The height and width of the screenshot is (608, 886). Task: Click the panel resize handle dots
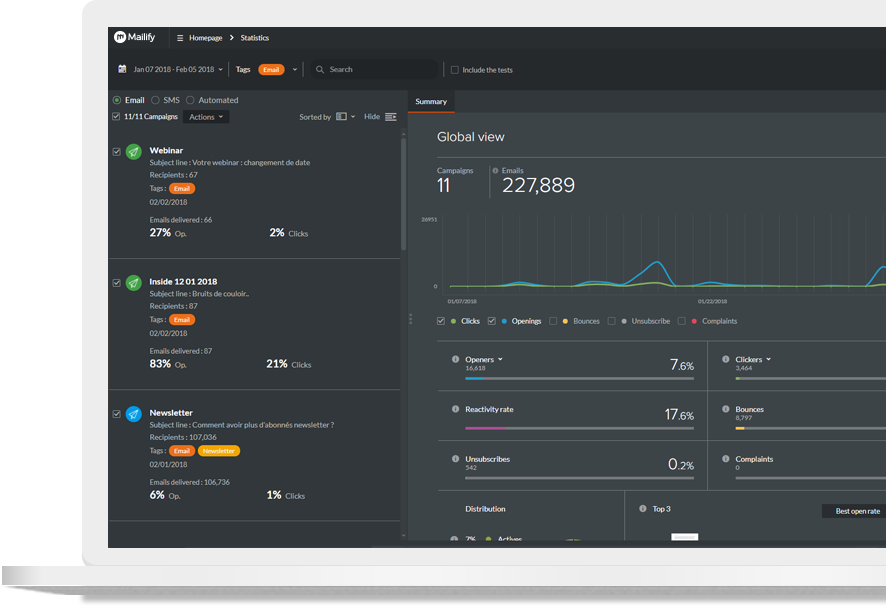410,319
